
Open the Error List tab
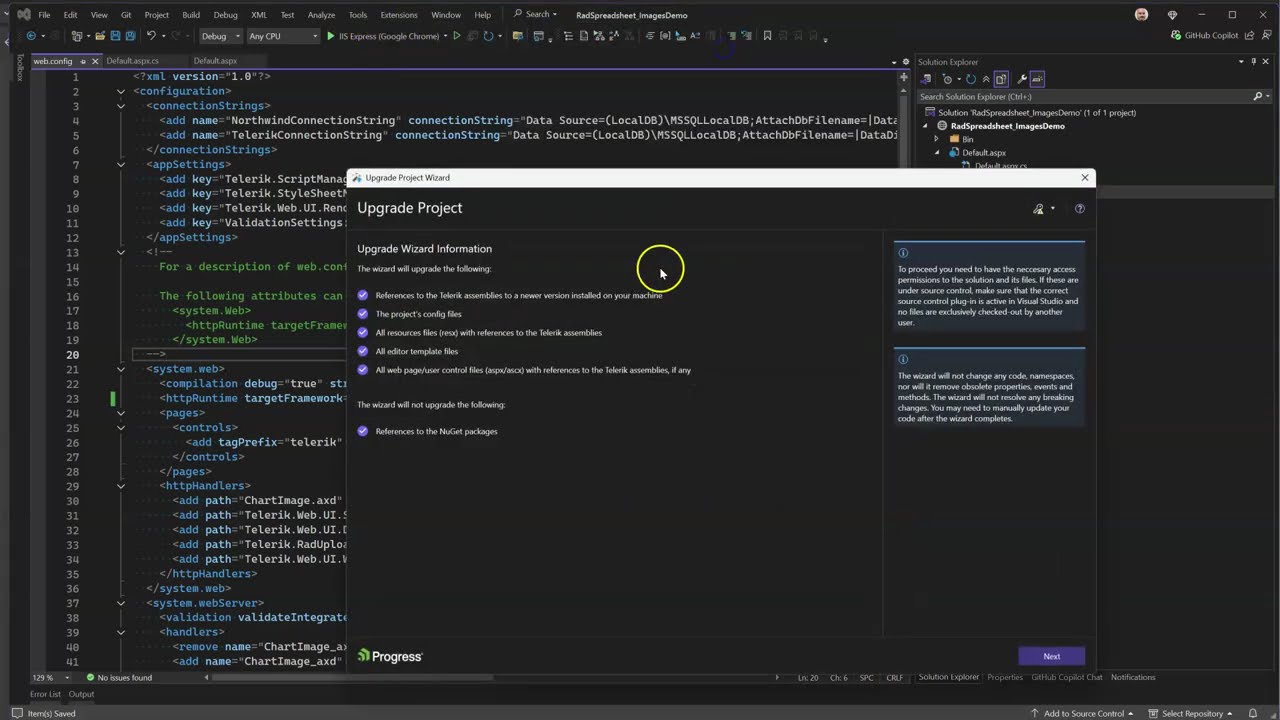45,694
